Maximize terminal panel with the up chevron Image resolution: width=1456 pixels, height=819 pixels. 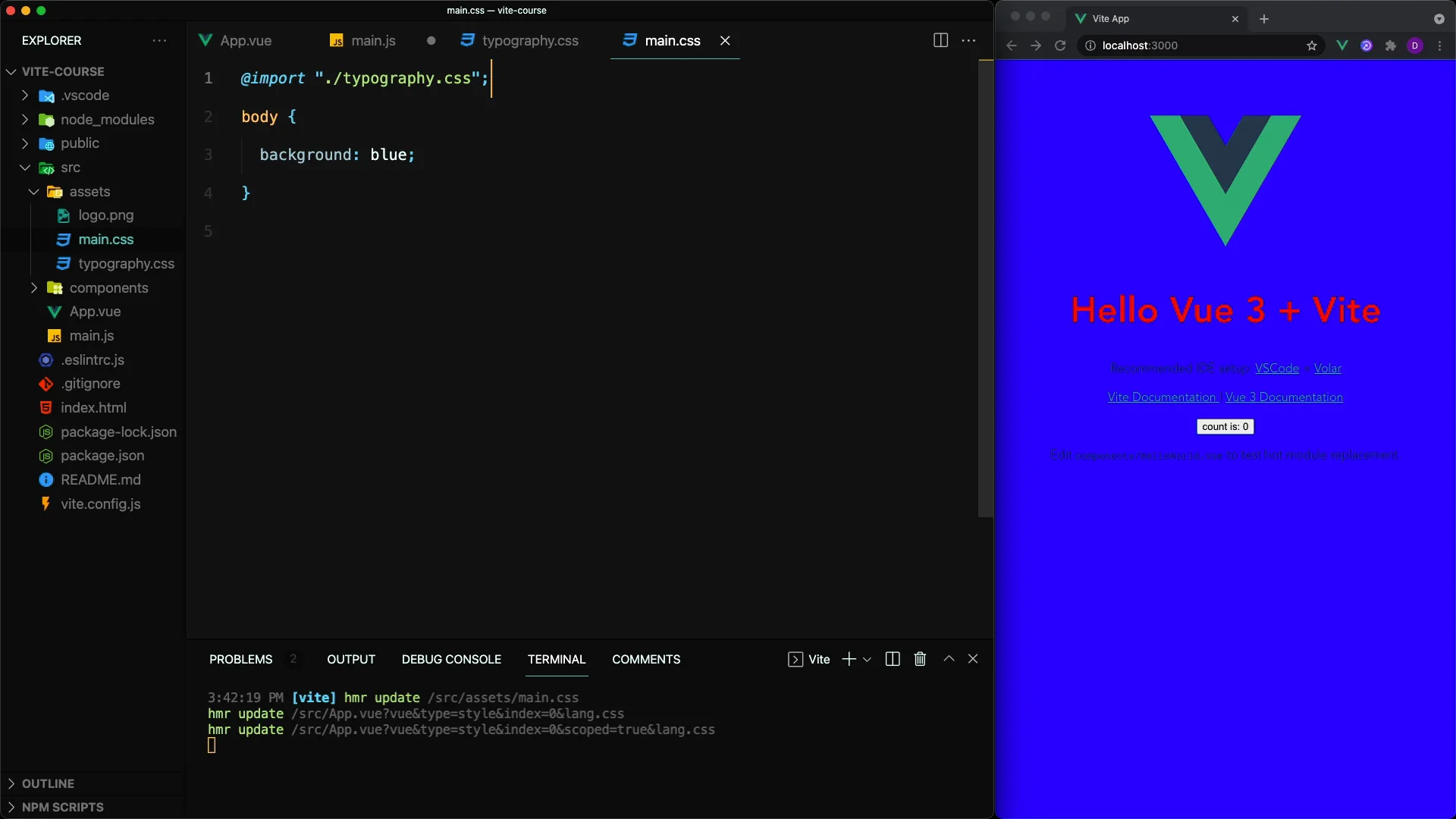[x=949, y=659]
